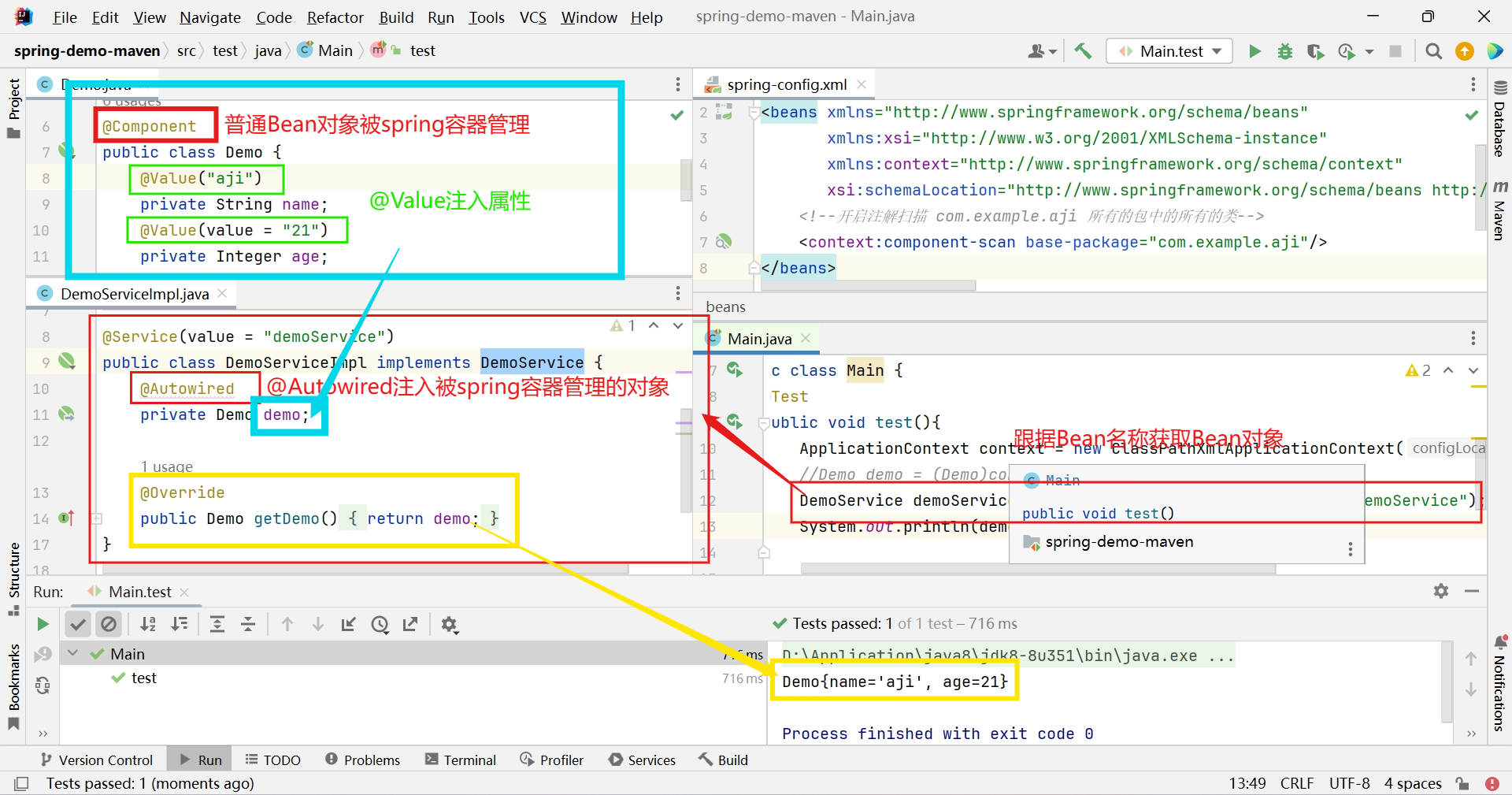Open the profiler run dropdown arrow
Image resolution: width=1512 pixels, height=795 pixels.
pos(1369,51)
